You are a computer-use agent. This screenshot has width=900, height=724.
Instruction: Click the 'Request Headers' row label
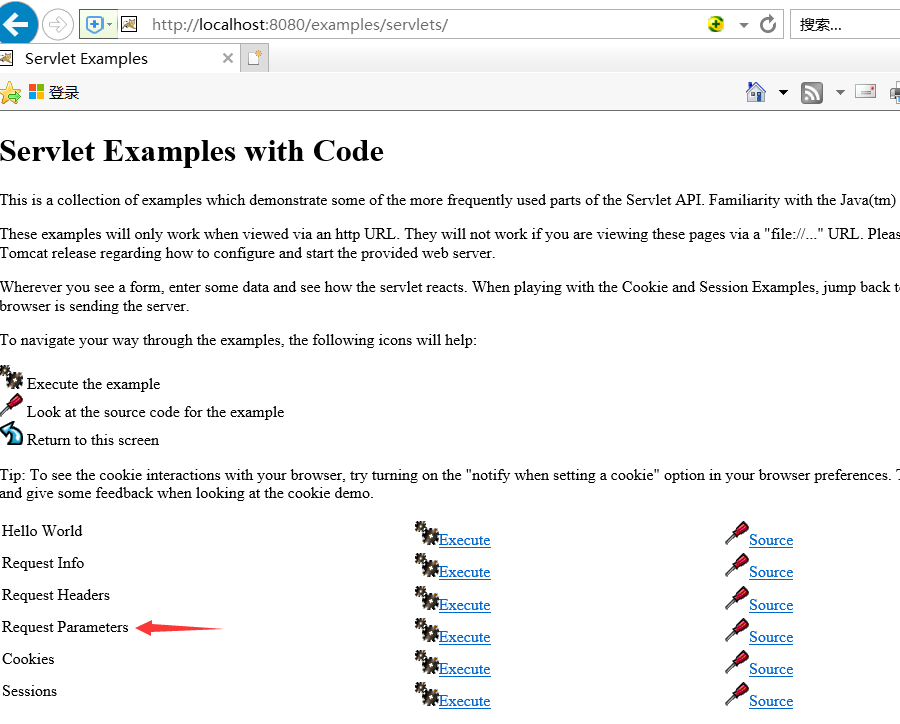click(56, 595)
